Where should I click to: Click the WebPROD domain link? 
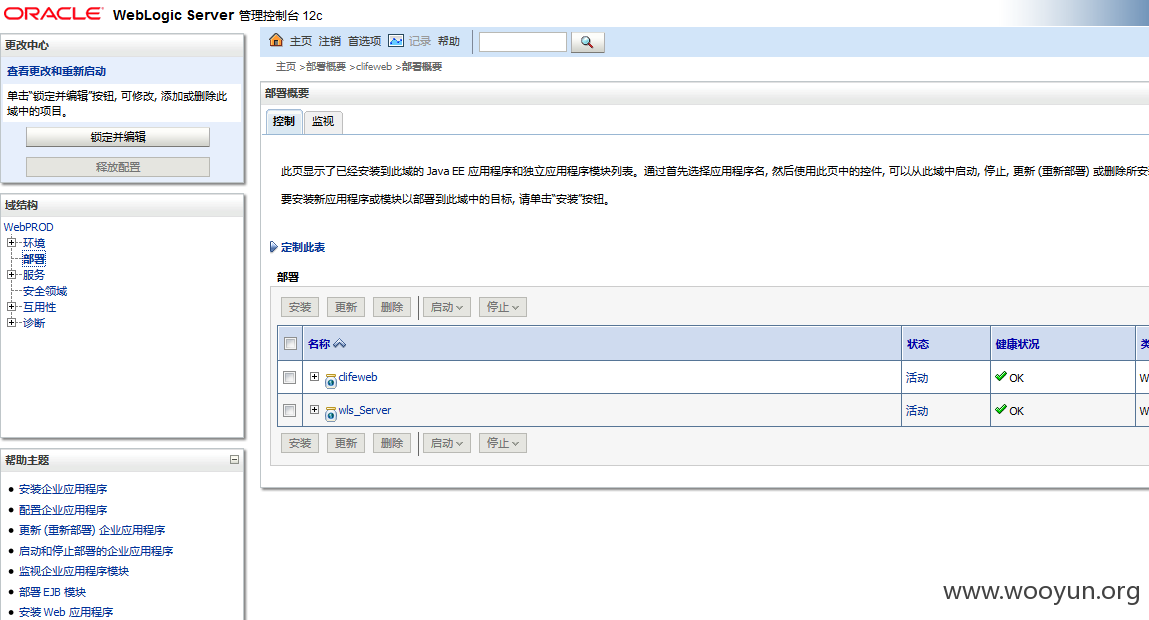point(29,227)
